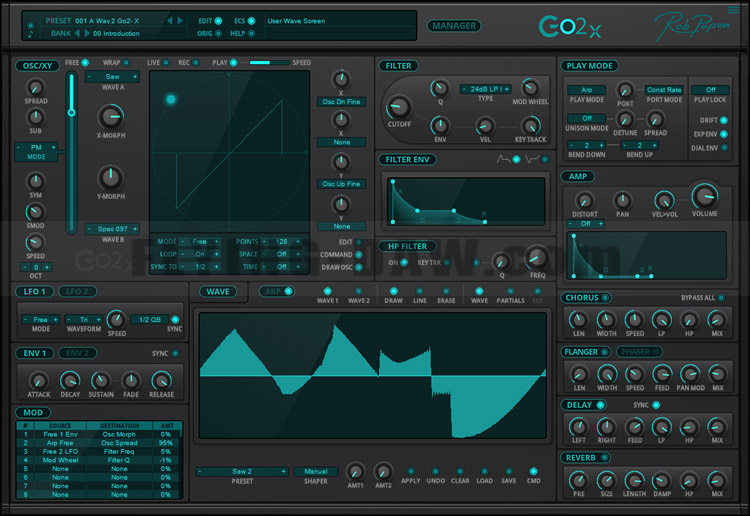
Task: Open the Osc Dri Fine X destination
Action: click(x=341, y=101)
